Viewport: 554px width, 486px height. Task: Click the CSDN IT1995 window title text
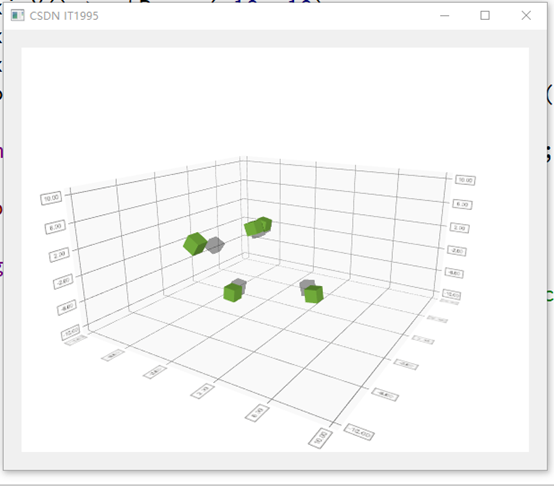click(64, 16)
